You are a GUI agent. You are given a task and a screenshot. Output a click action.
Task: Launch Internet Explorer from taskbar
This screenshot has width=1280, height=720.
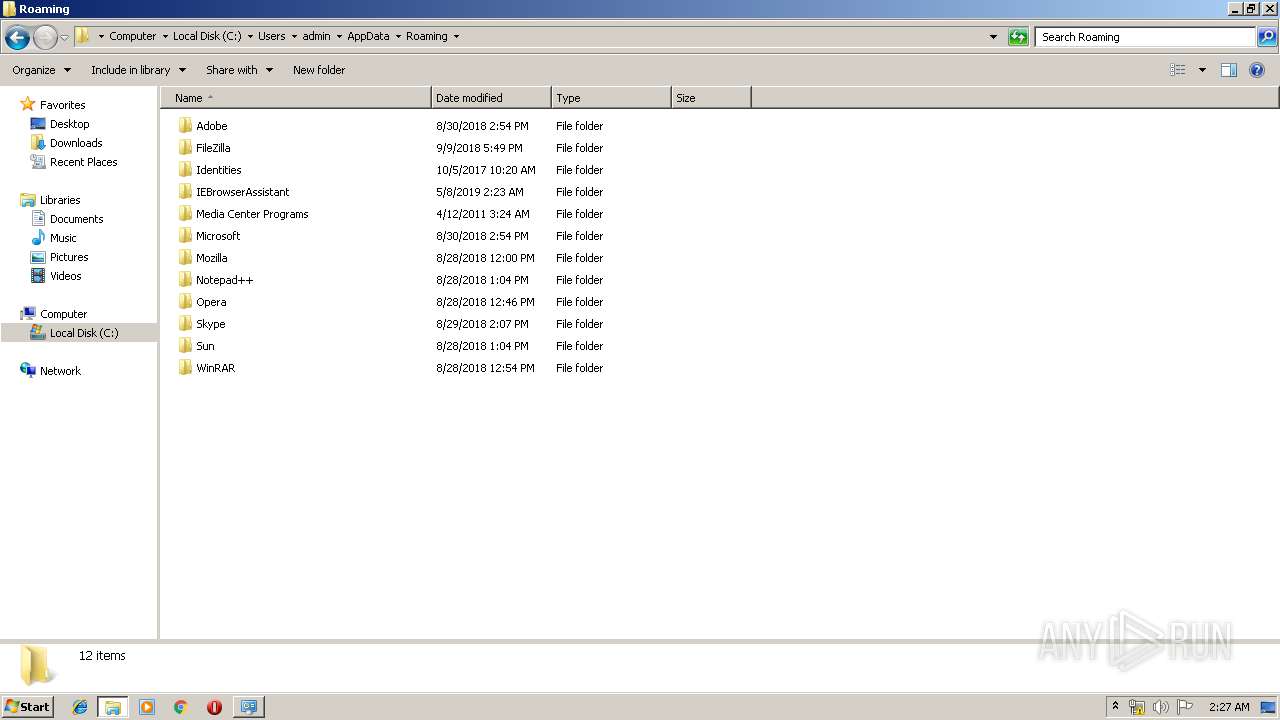pos(80,707)
